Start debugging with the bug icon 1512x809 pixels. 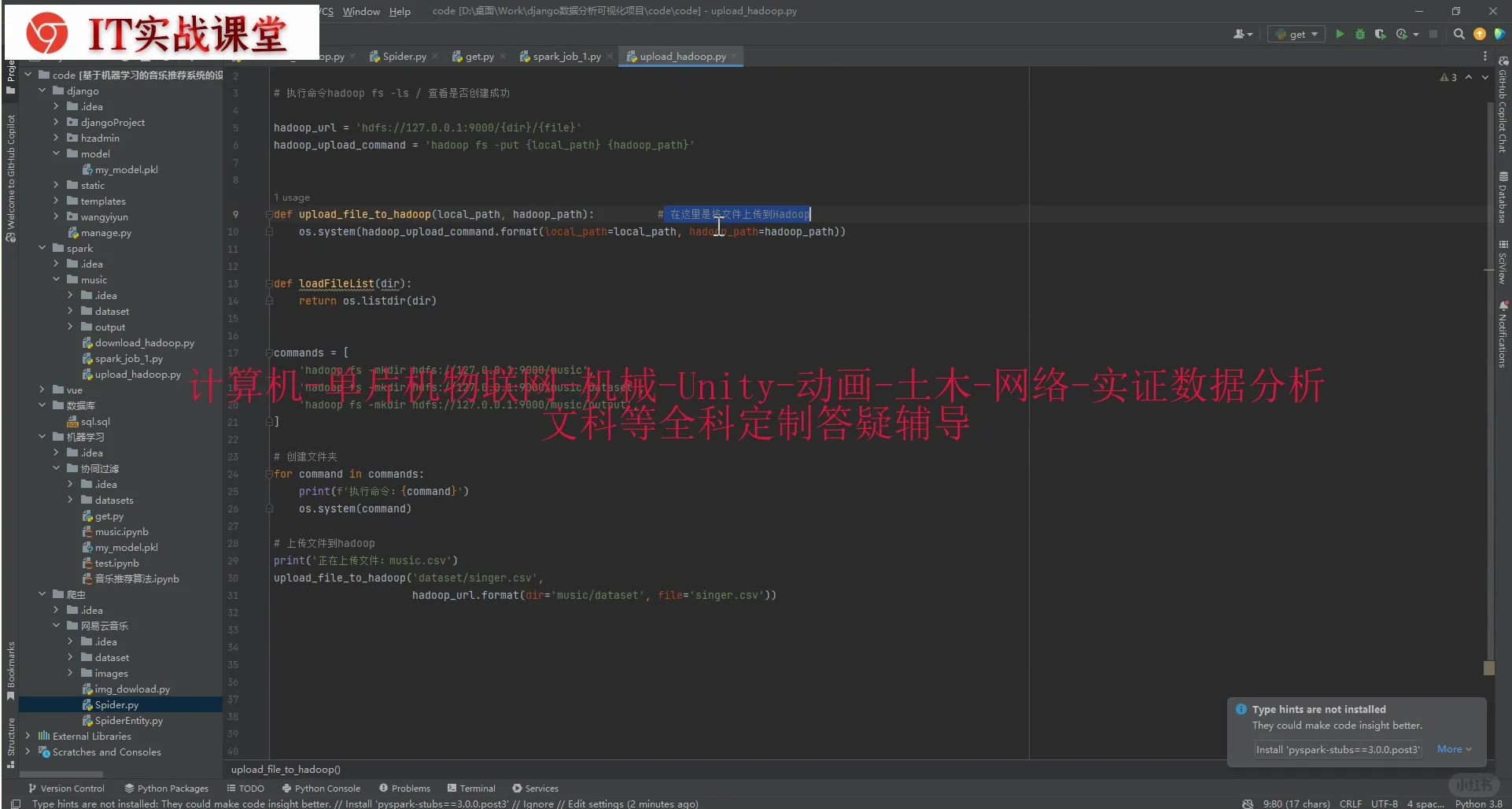coord(1359,34)
